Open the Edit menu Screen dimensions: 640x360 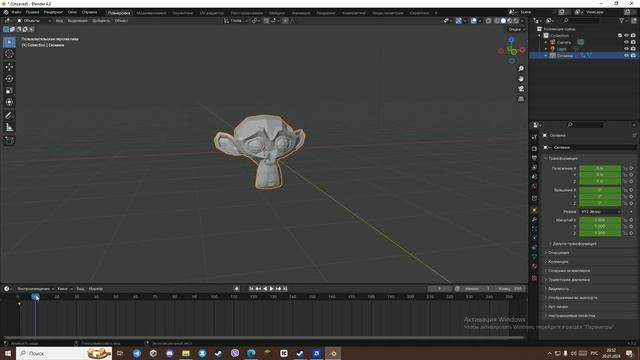(32, 12)
